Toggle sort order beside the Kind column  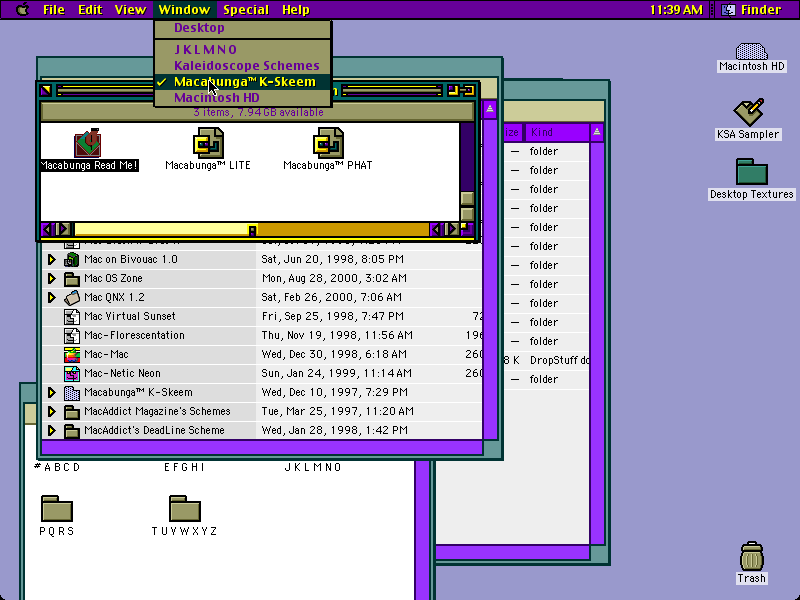click(596, 133)
